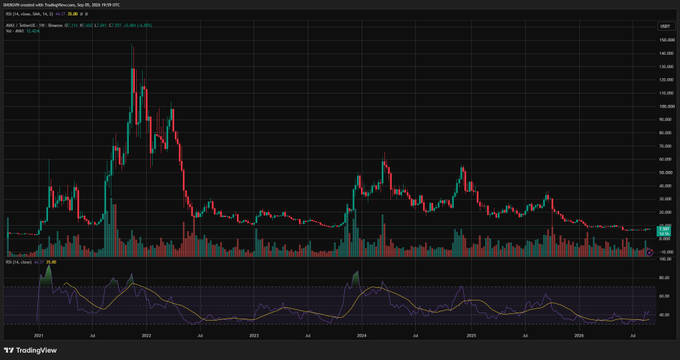Screen dimensions: 680x360
Task: Click the 2026 label on the time axis
Action: [x=579, y=336]
